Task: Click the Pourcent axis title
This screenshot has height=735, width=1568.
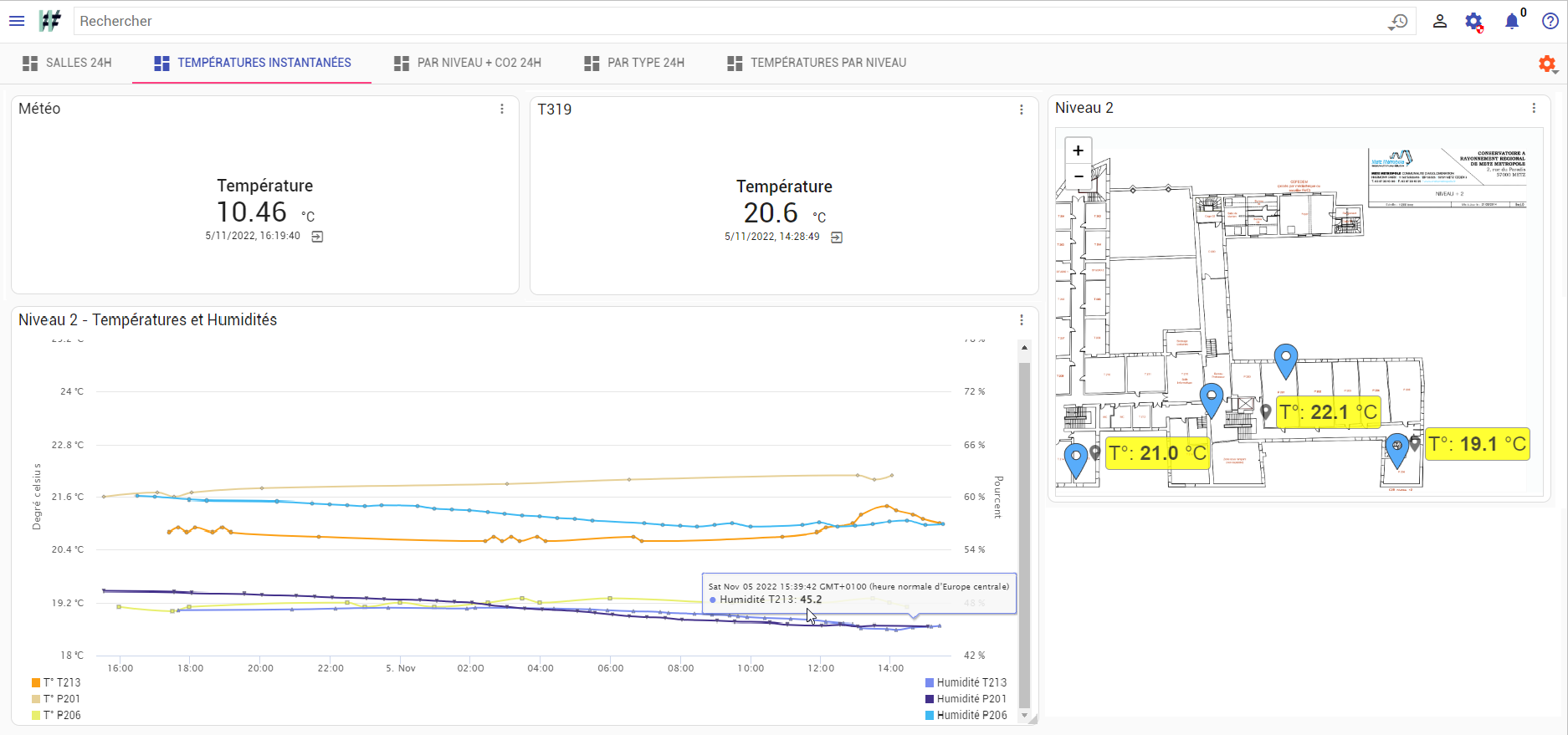Action: pyautogui.click(x=998, y=498)
